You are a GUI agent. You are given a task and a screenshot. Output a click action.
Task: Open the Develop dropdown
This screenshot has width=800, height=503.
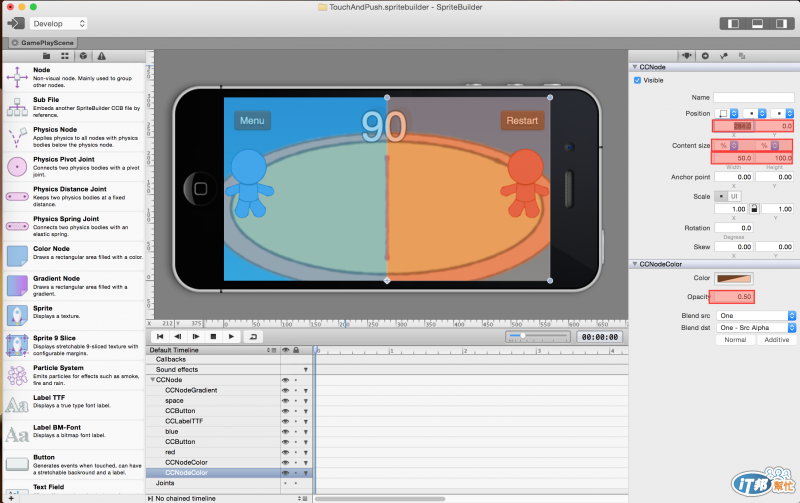pyautogui.click(x=59, y=23)
